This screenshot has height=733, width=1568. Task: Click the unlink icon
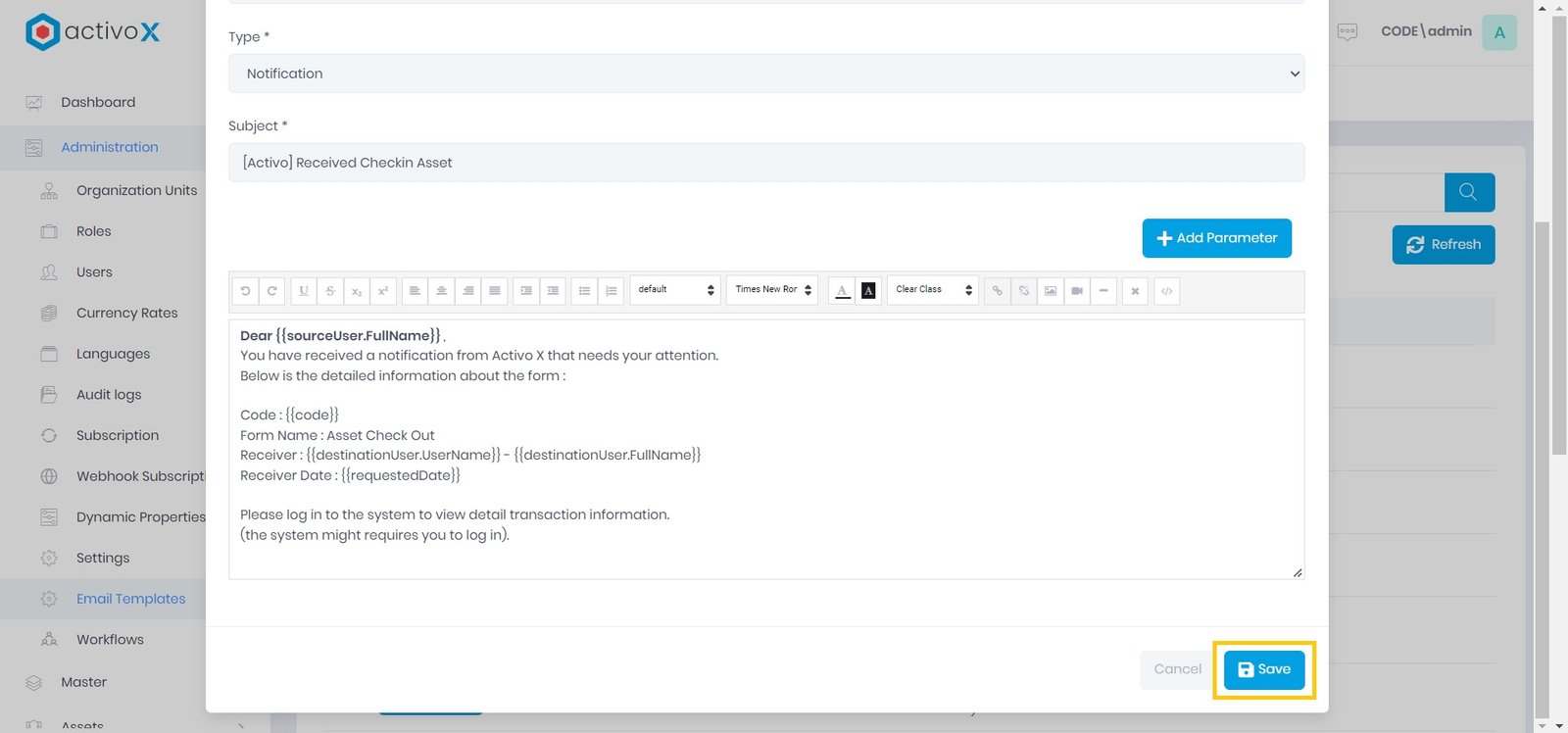(x=1023, y=291)
